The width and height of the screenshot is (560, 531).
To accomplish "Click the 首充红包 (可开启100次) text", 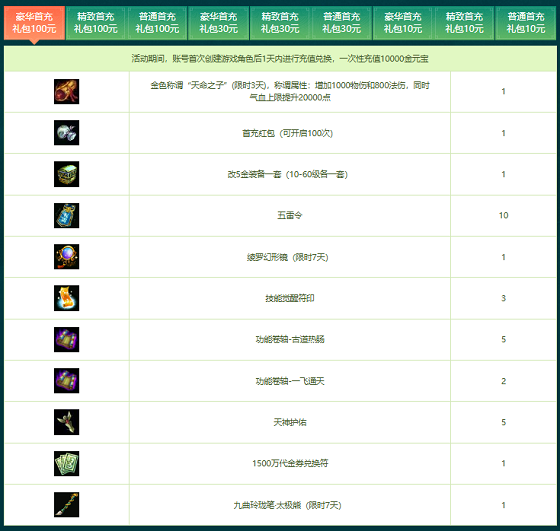I will tap(288, 133).
